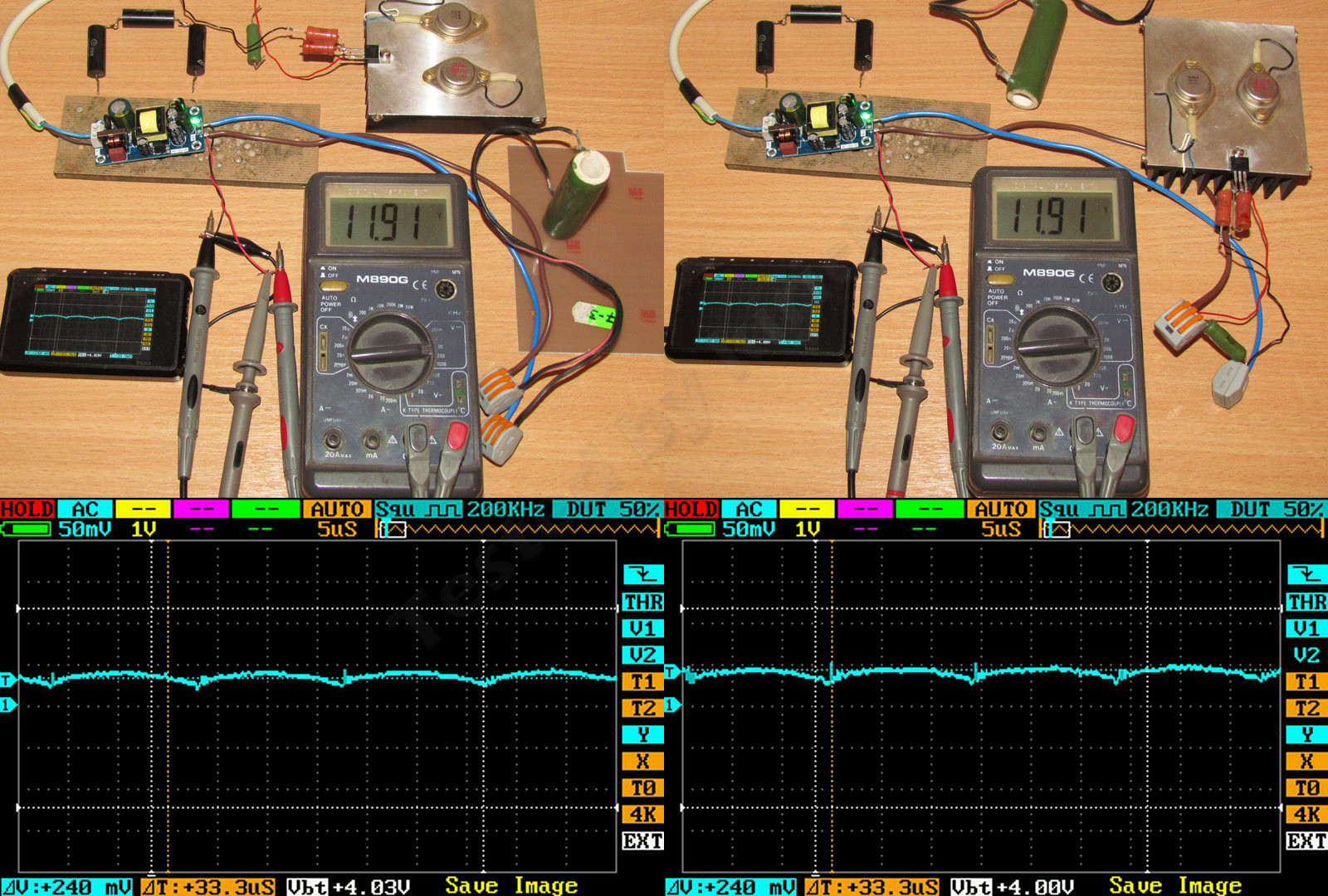1328x896 pixels.
Task: Click the cyan channel AC color block on right scope
Action: [x=749, y=509]
